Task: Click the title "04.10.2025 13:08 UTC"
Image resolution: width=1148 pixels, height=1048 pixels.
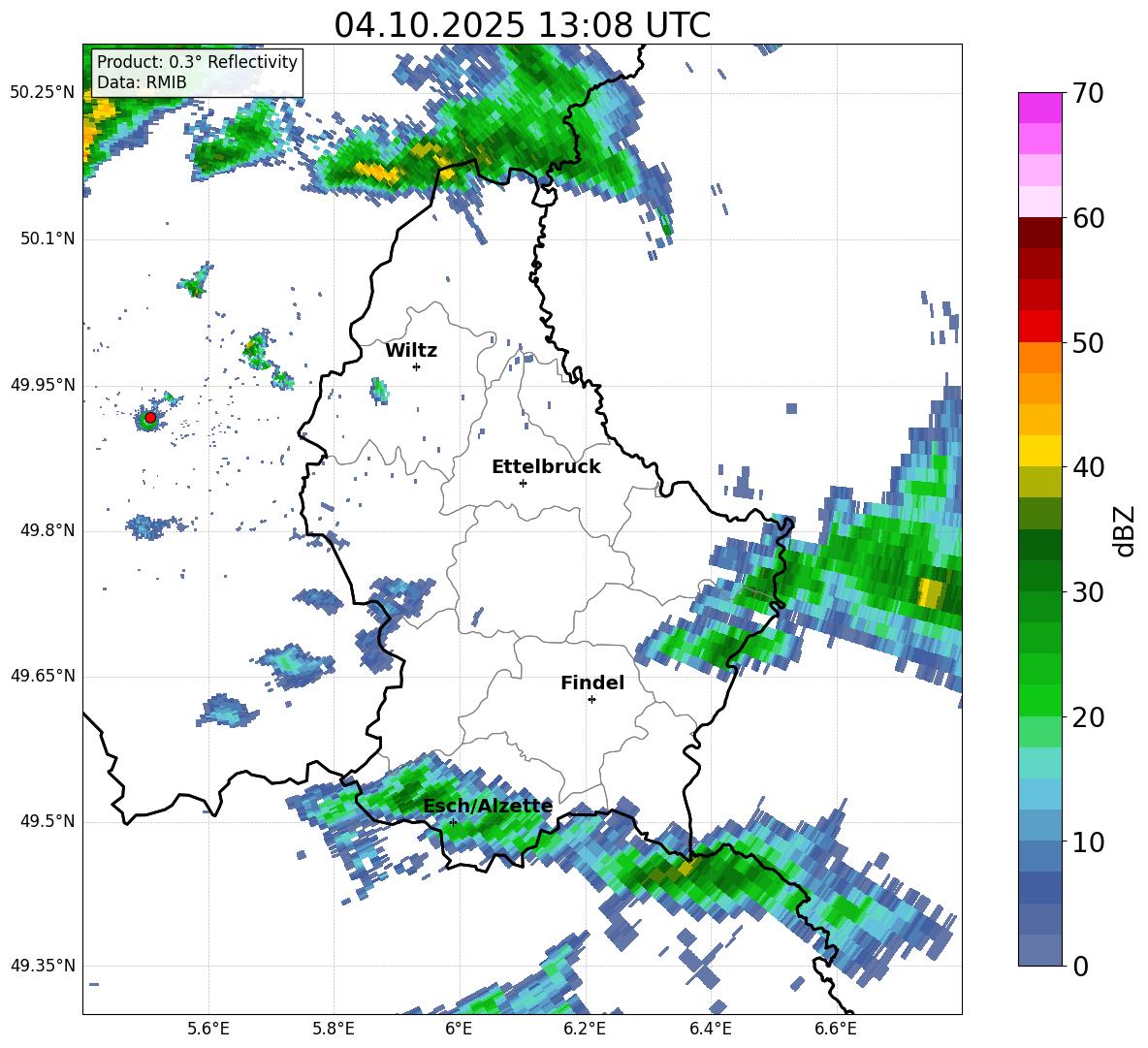Action: (x=522, y=25)
